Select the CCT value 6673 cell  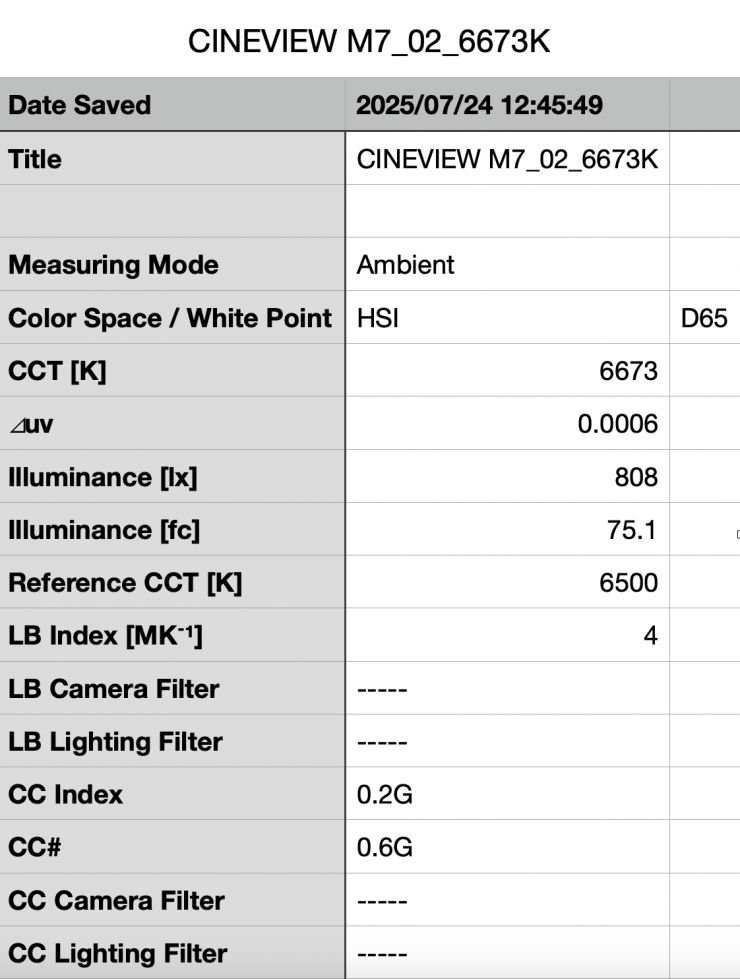tap(507, 371)
